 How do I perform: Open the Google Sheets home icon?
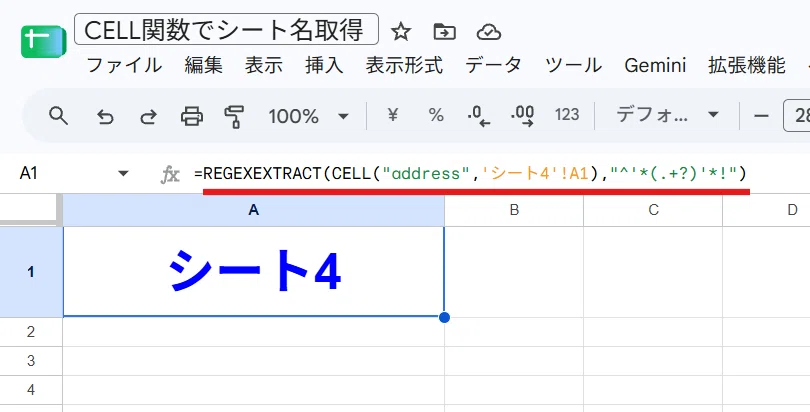[43, 41]
